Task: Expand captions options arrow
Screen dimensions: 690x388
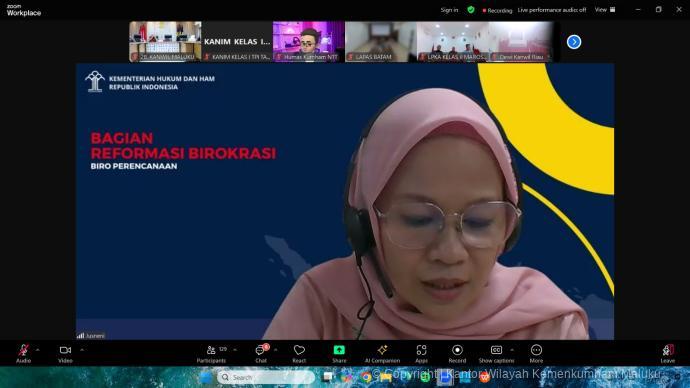Action: coord(512,350)
